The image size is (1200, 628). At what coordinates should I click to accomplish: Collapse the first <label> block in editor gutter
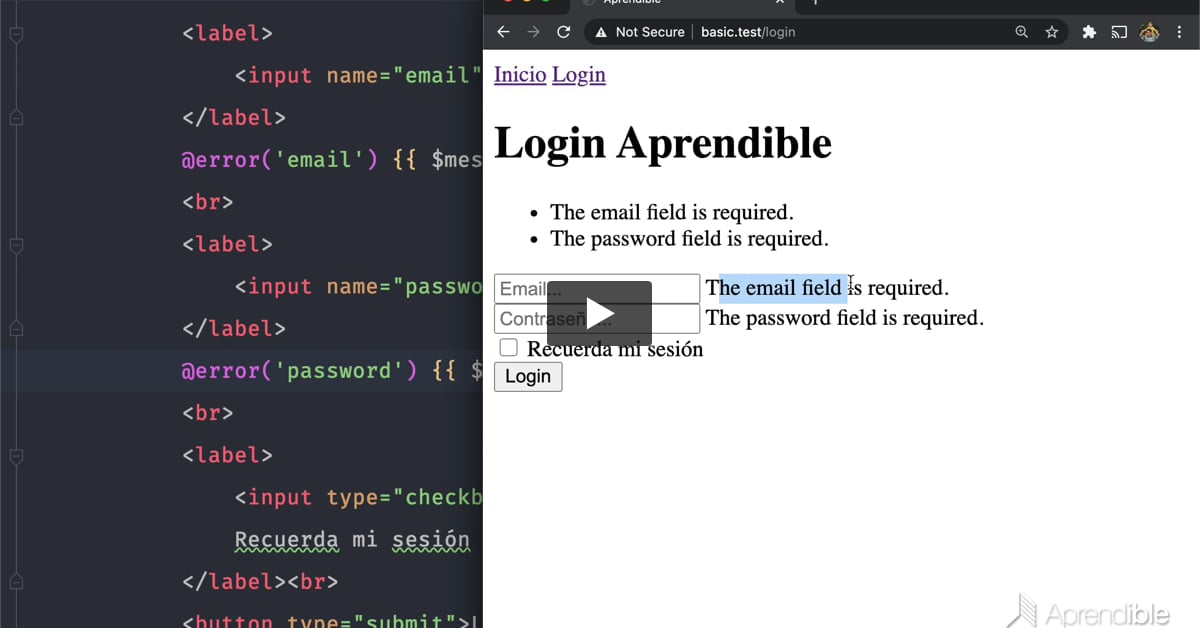[x=16, y=34]
